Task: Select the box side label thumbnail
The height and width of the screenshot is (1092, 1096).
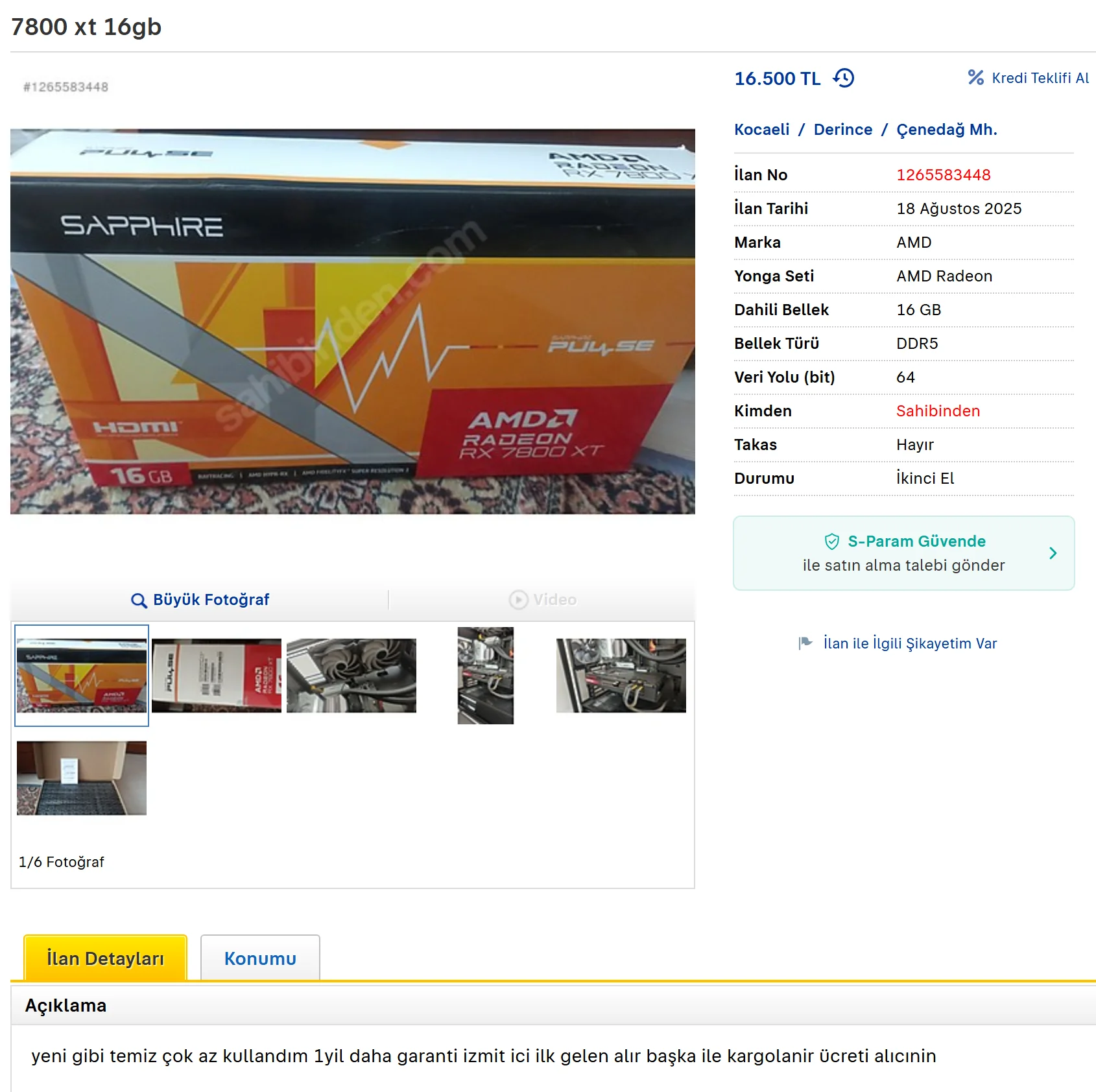Action: pyautogui.click(x=217, y=676)
